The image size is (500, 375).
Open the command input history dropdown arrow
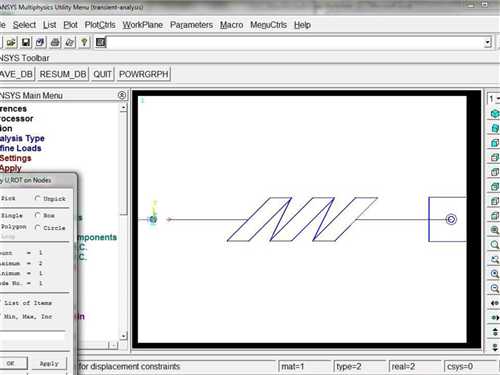pos(488,42)
